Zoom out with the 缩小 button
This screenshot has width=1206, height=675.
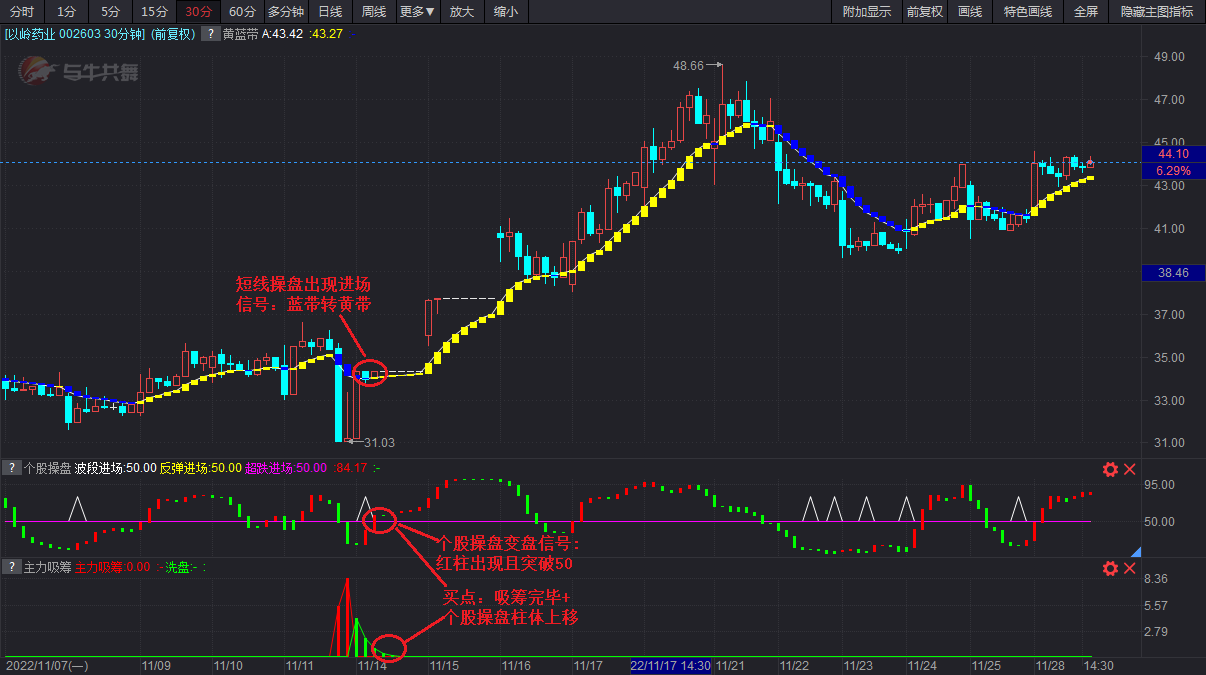(x=506, y=12)
